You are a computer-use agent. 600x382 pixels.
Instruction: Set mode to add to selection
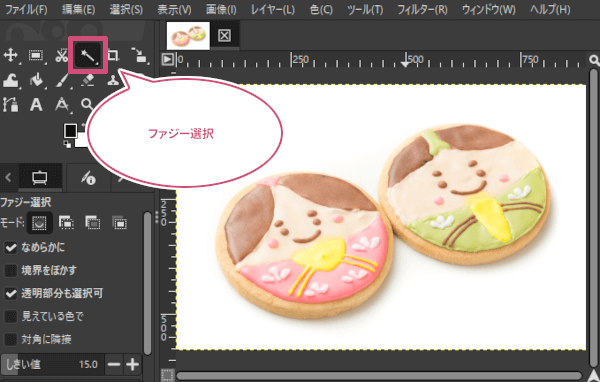click(x=66, y=222)
